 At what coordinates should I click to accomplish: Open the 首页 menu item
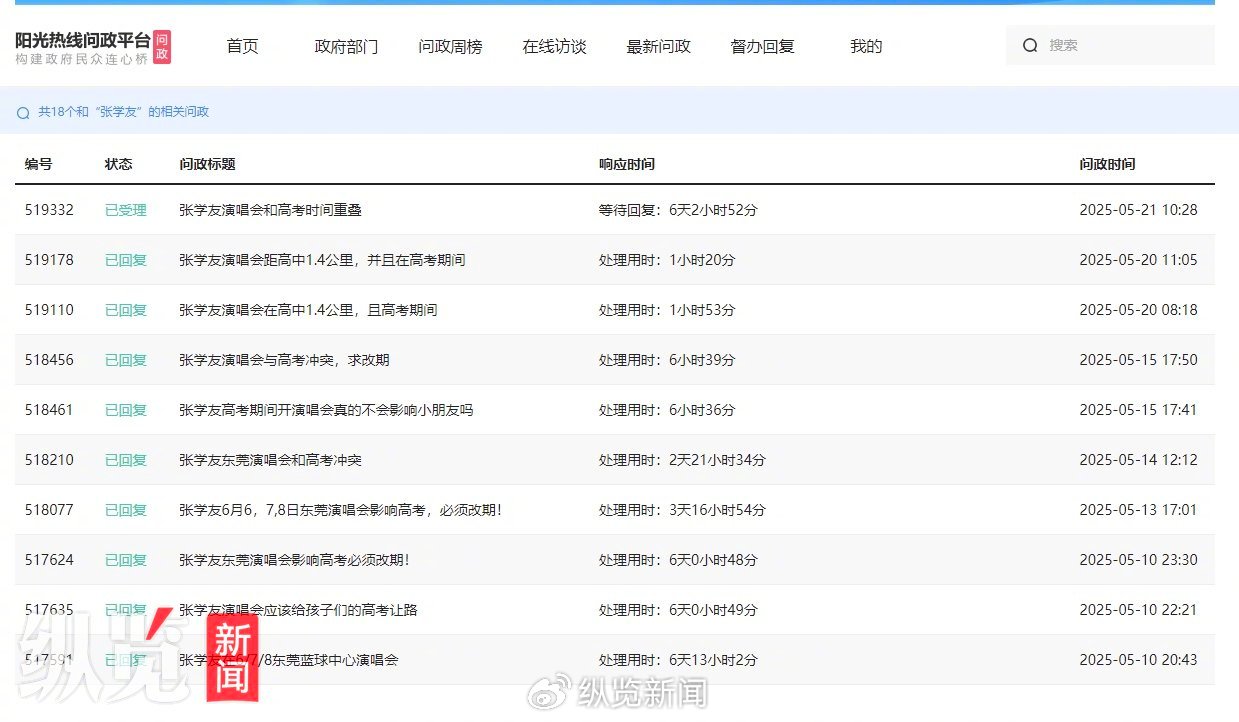click(242, 47)
